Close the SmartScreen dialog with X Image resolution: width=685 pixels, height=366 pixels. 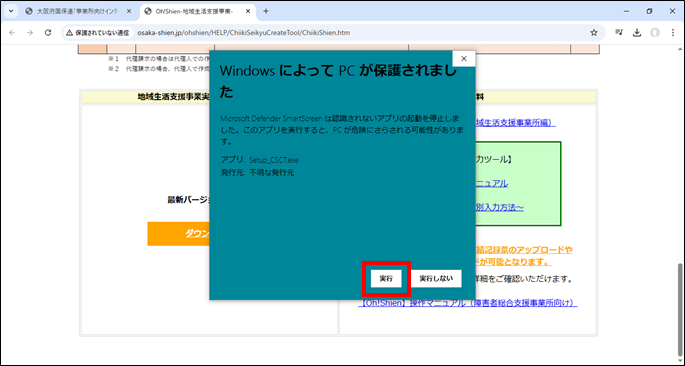464,59
